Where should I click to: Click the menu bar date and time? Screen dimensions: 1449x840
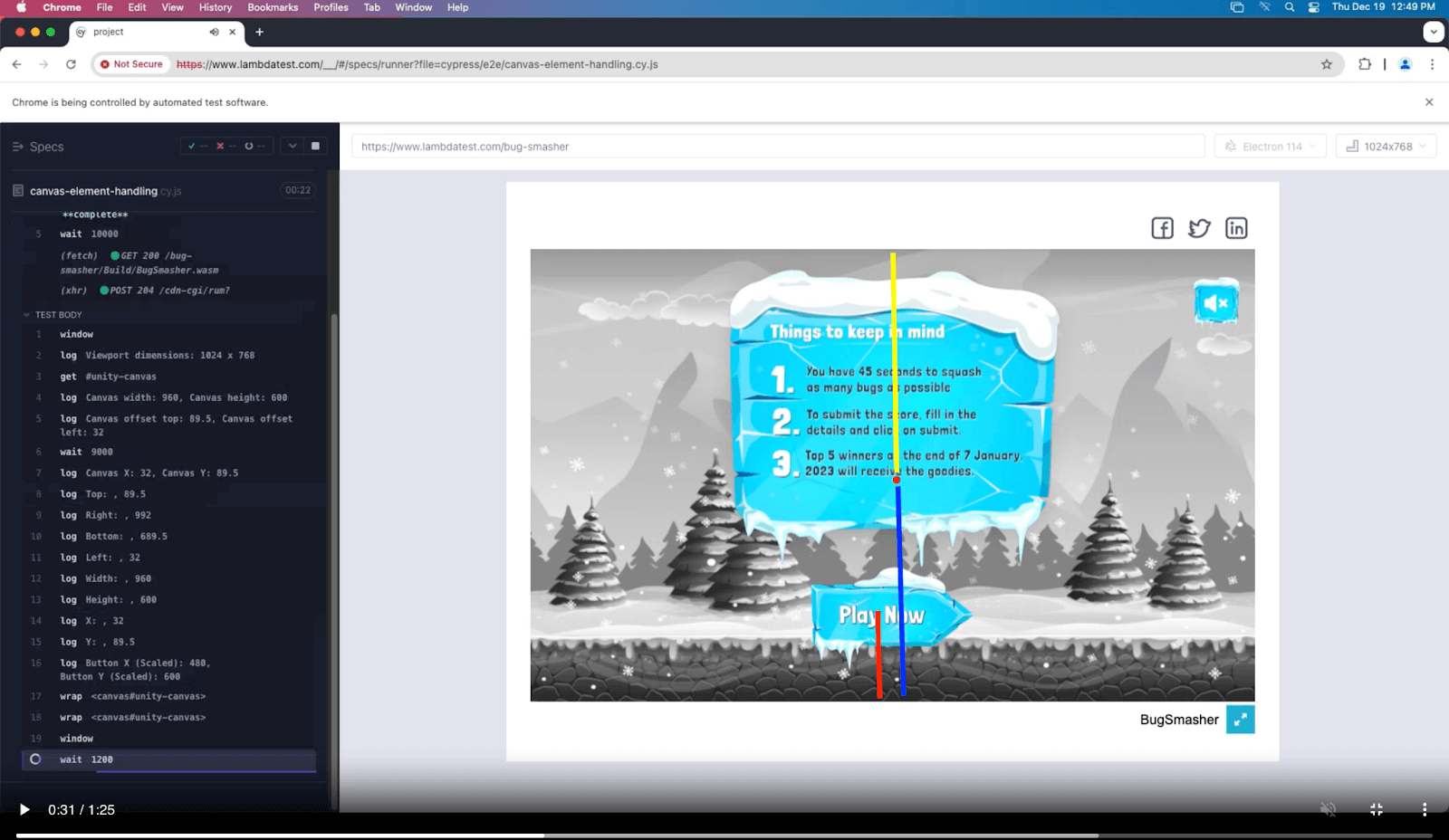(x=1383, y=7)
